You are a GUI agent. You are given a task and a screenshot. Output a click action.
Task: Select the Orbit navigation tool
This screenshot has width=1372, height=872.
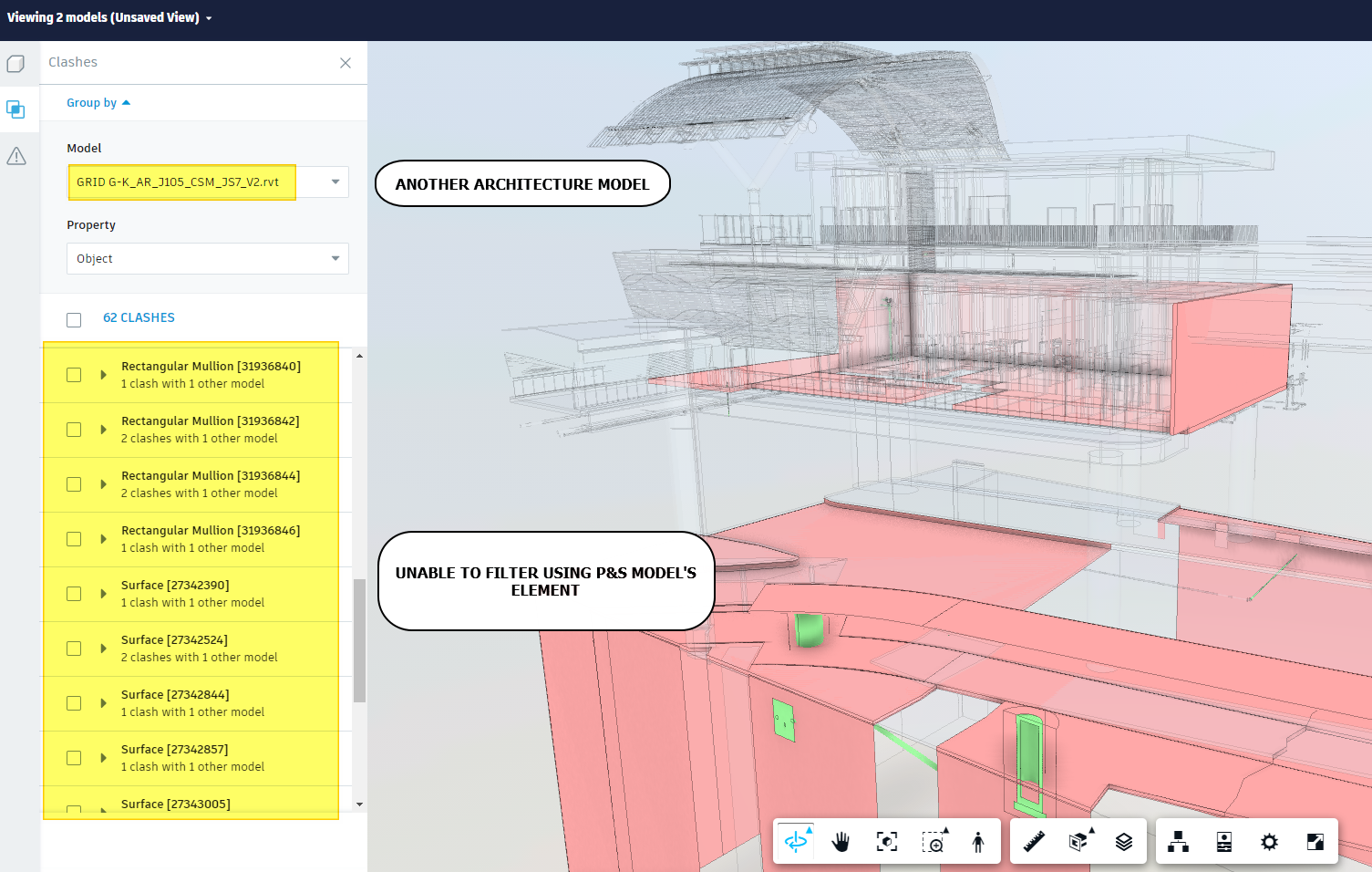click(x=796, y=841)
